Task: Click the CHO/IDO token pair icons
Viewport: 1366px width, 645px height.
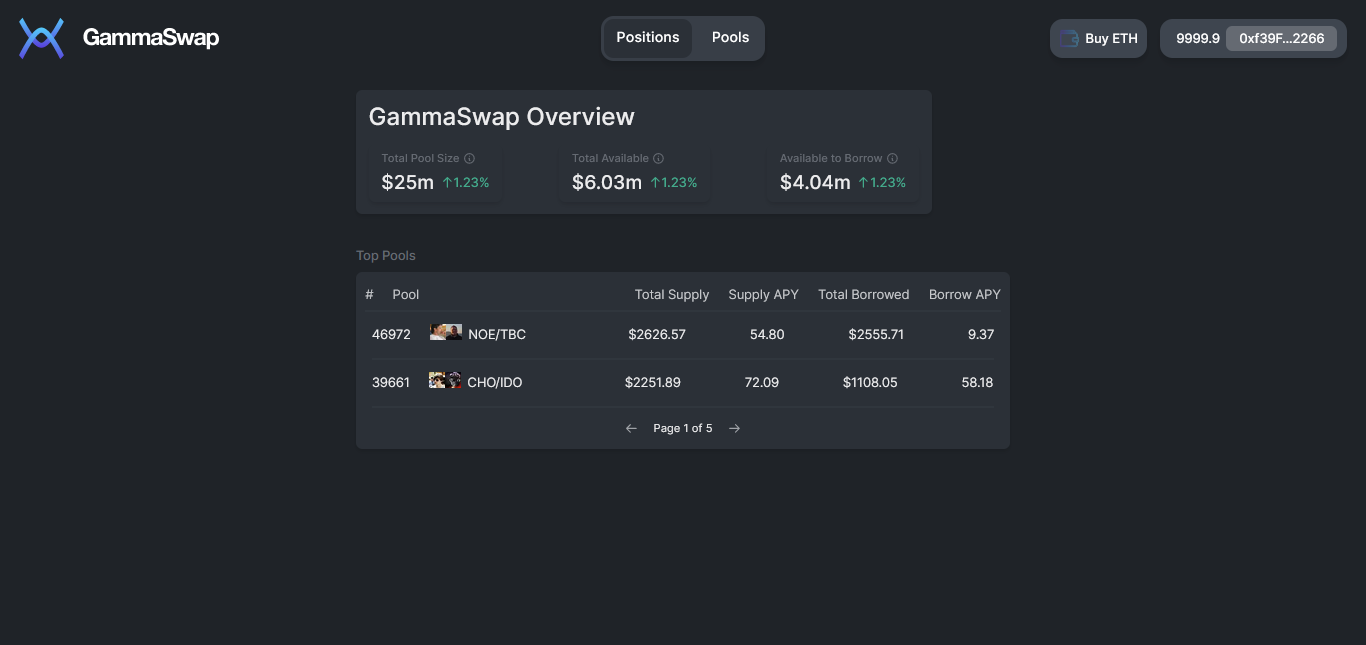Action: [x=446, y=380]
